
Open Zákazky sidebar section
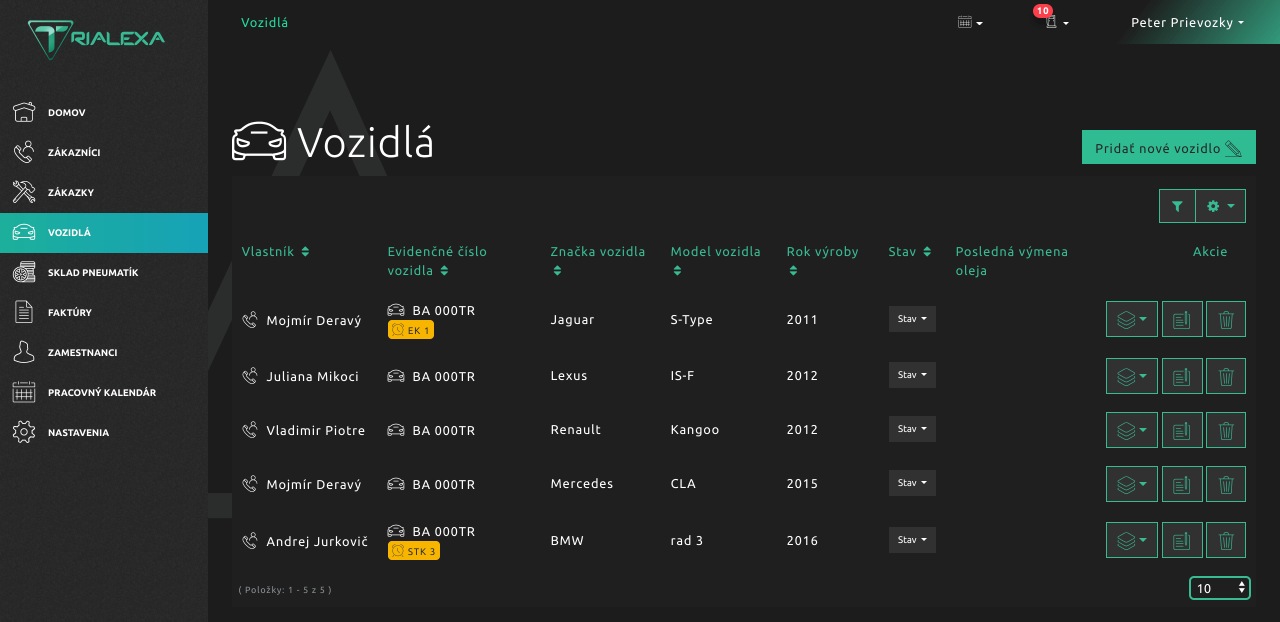(x=104, y=192)
